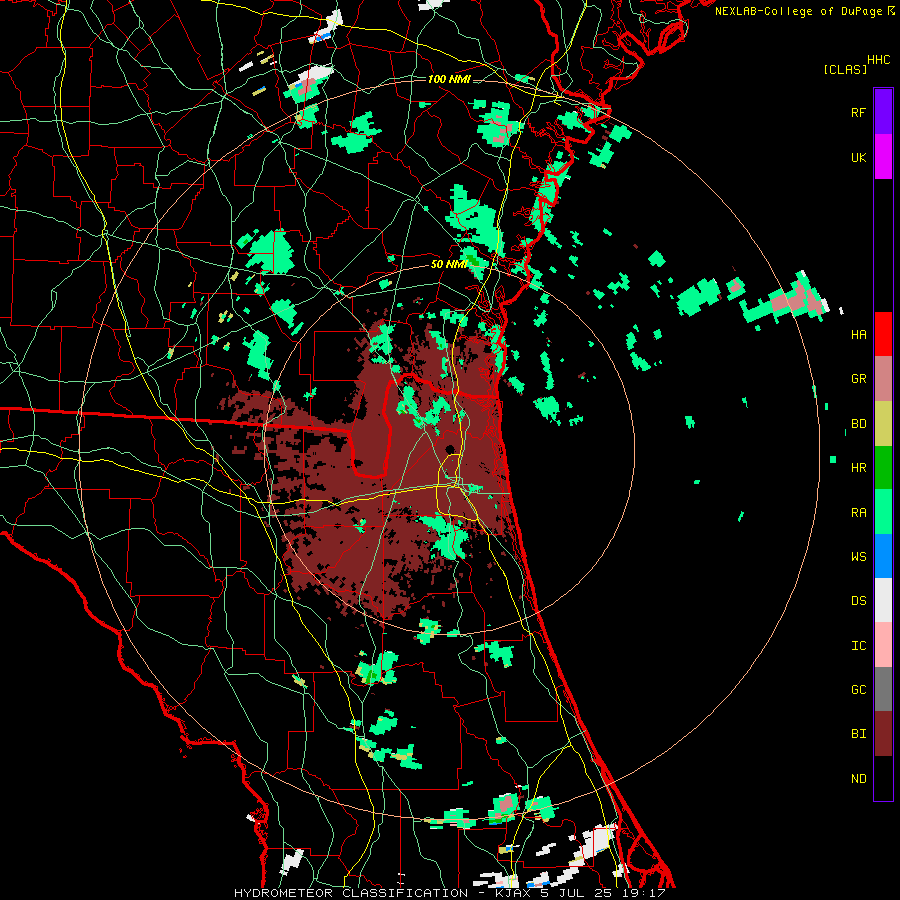Click the HA legend label
The height and width of the screenshot is (900, 900).
pos(858,335)
